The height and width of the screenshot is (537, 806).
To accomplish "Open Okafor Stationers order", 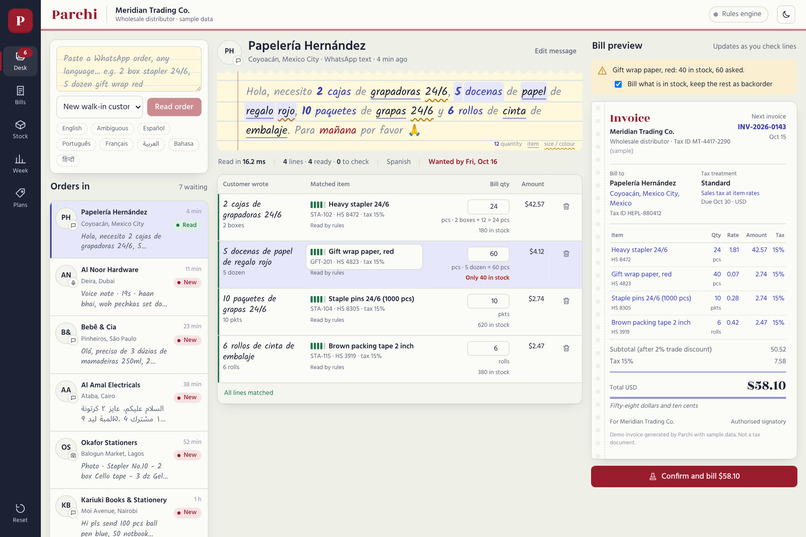I will pos(129,460).
